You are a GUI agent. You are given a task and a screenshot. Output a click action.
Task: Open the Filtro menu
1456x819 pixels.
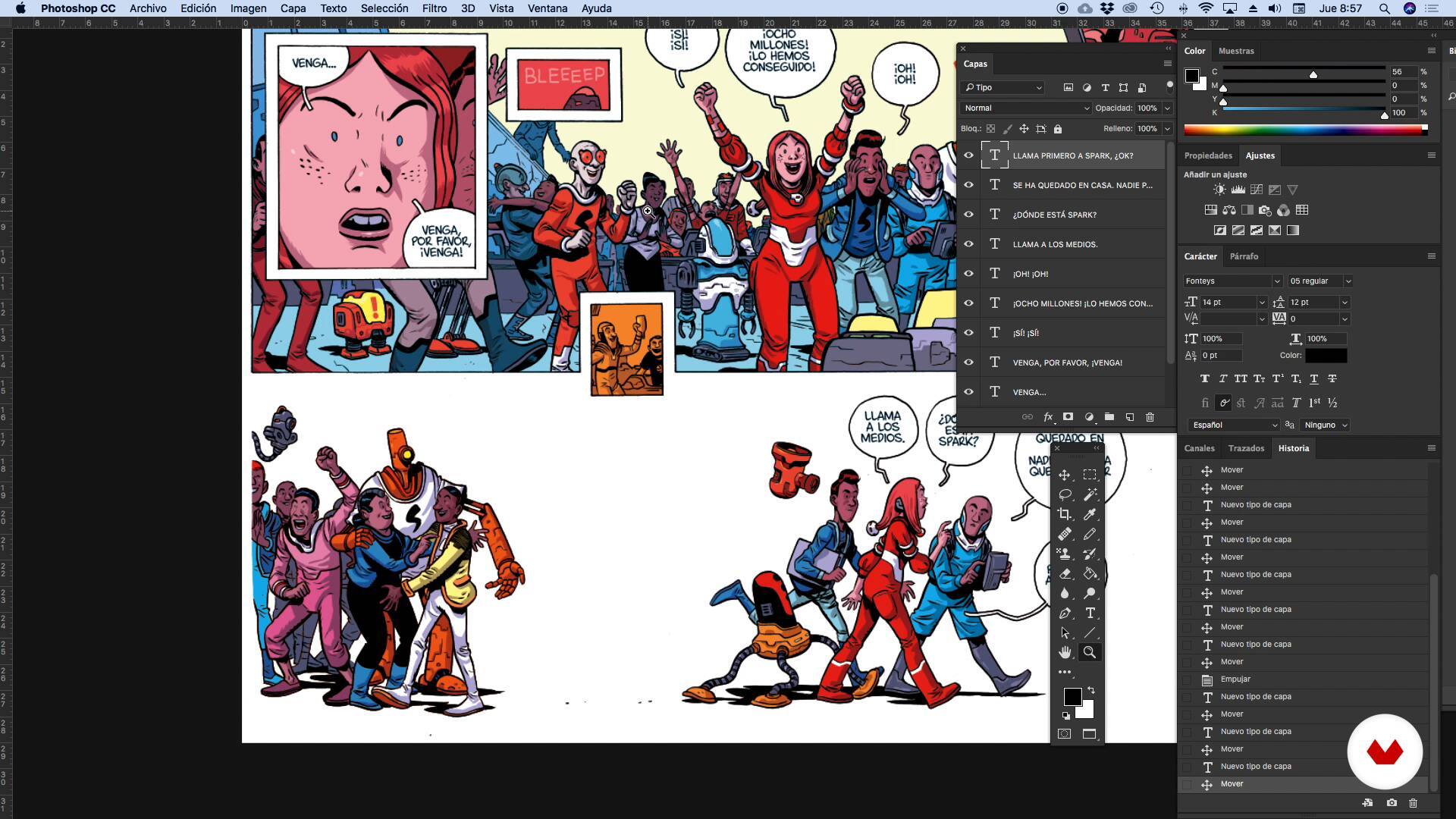[x=434, y=8]
